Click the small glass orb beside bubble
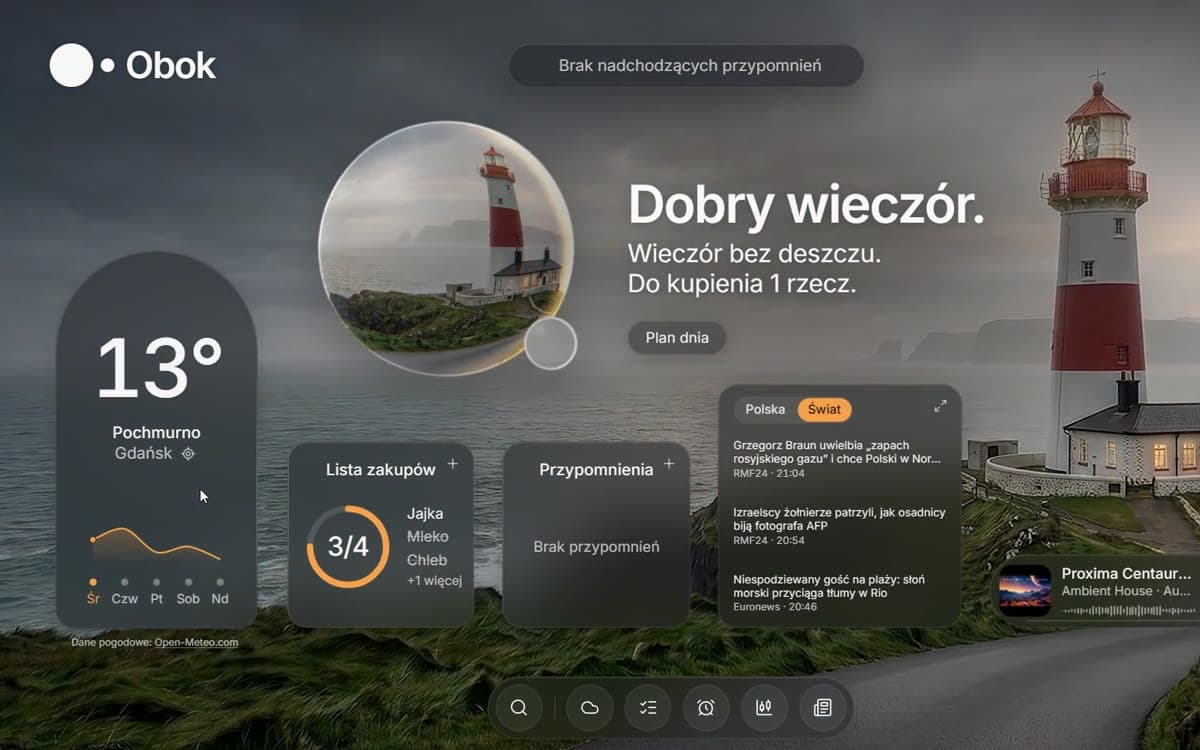The width and height of the screenshot is (1200, 750). (x=551, y=344)
